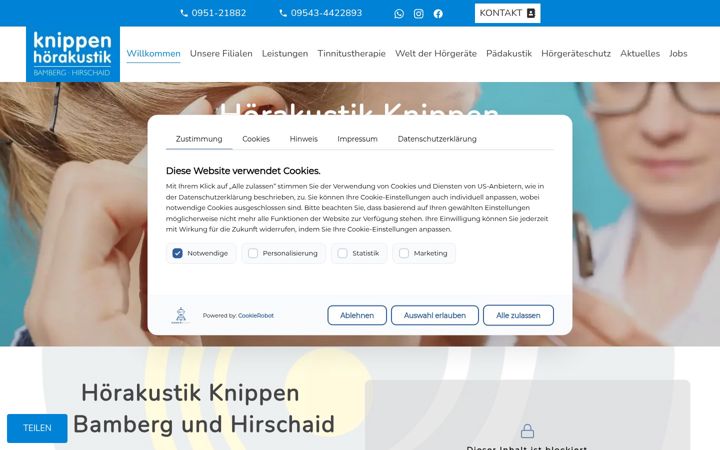Click heading 'Diese Website verwendet Cookies.'
720x450 pixels.
pyautogui.click(x=243, y=171)
